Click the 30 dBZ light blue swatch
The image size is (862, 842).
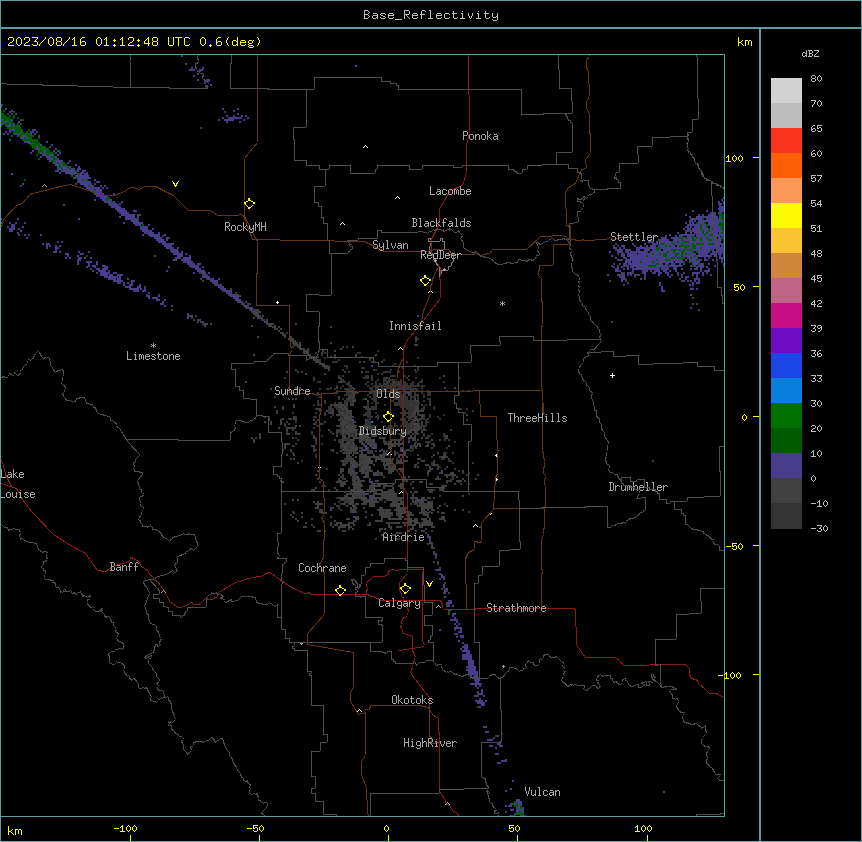pos(786,391)
